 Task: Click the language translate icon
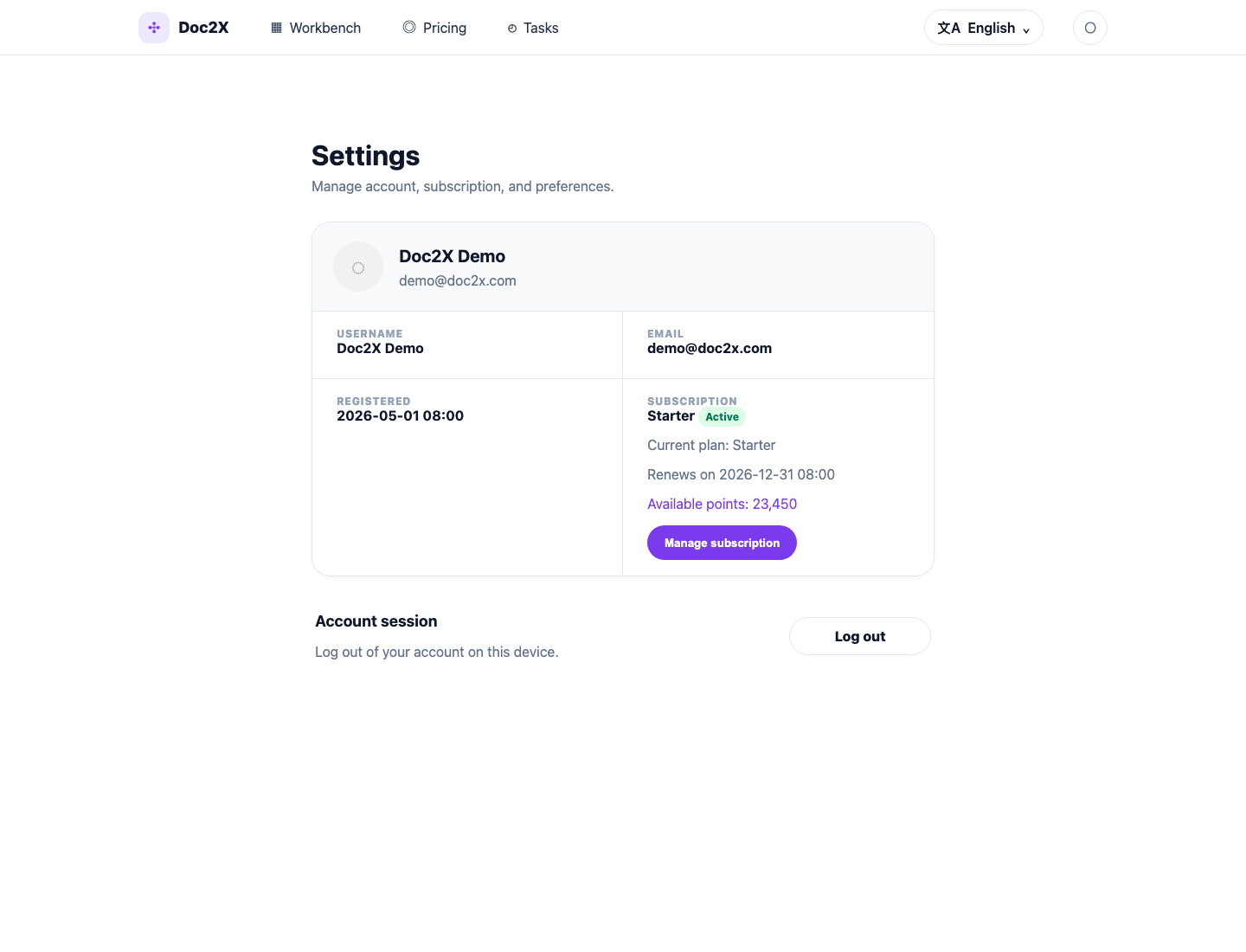pos(949,28)
